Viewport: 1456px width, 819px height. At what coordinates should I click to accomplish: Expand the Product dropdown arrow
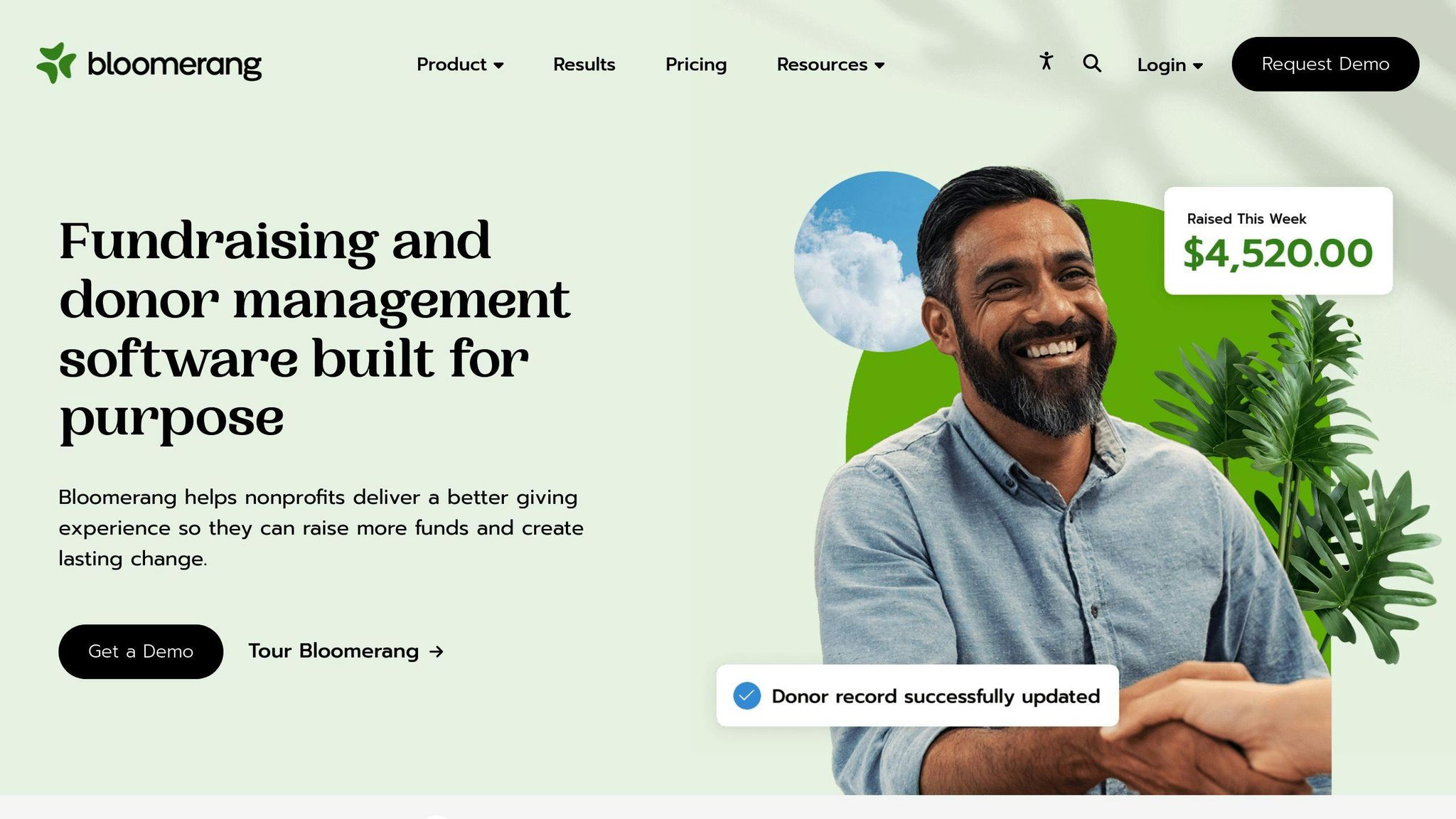point(499,65)
